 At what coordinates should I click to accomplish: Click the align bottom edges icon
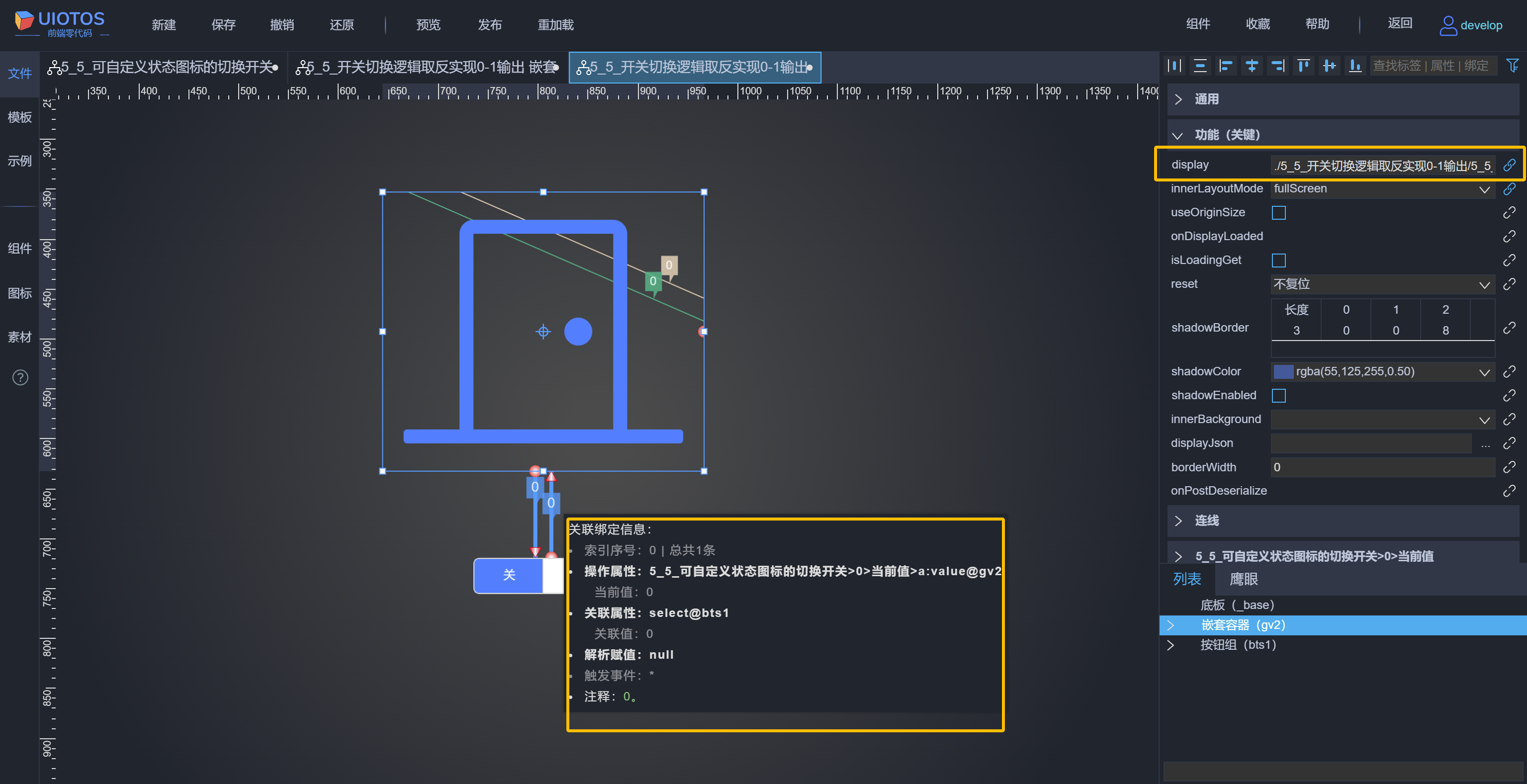point(1355,66)
